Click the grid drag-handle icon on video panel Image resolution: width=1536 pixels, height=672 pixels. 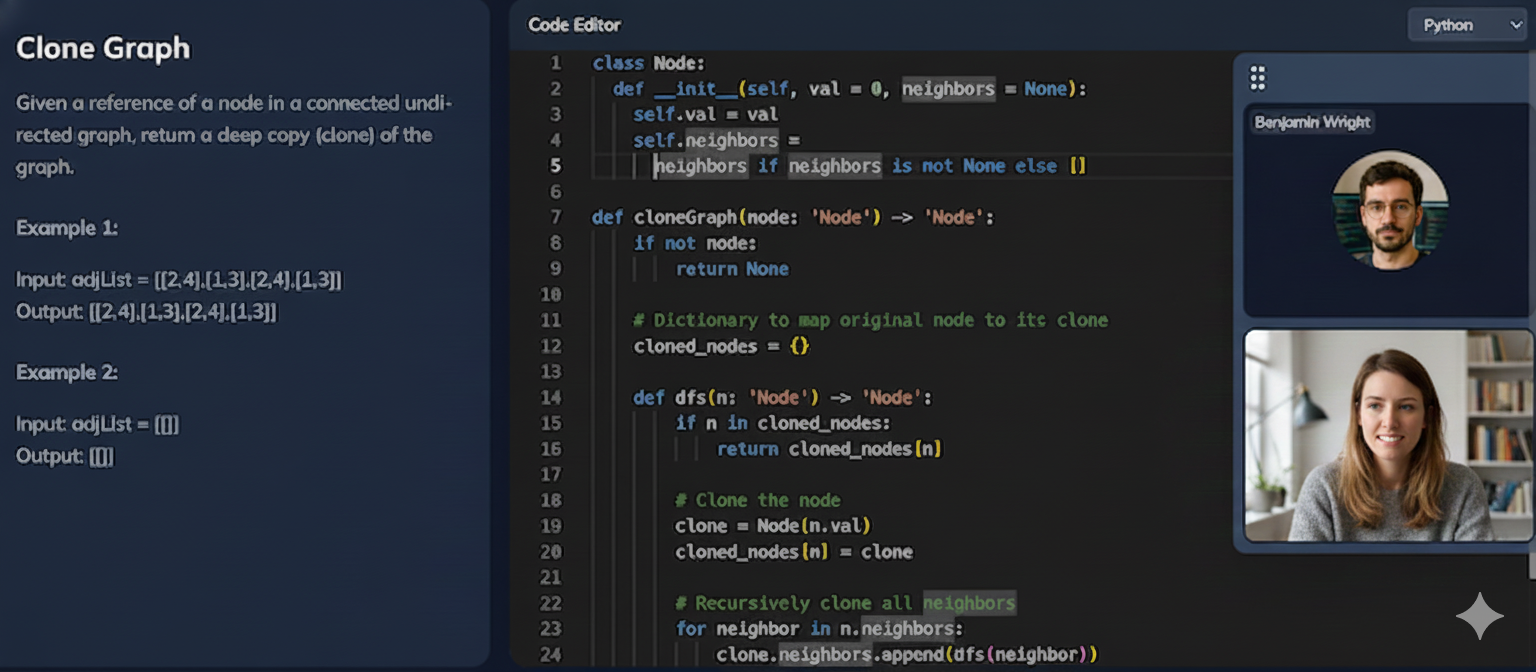(1257, 77)
